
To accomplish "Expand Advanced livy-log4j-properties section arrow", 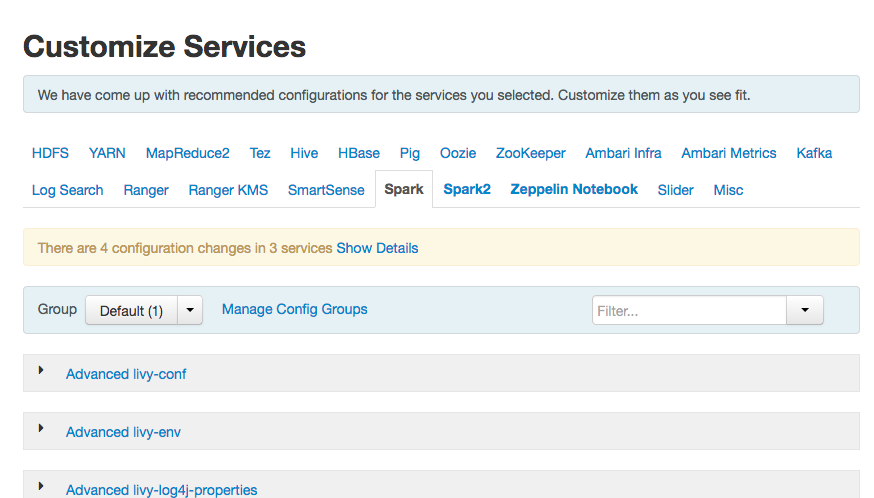I will (x=42, y=486).
